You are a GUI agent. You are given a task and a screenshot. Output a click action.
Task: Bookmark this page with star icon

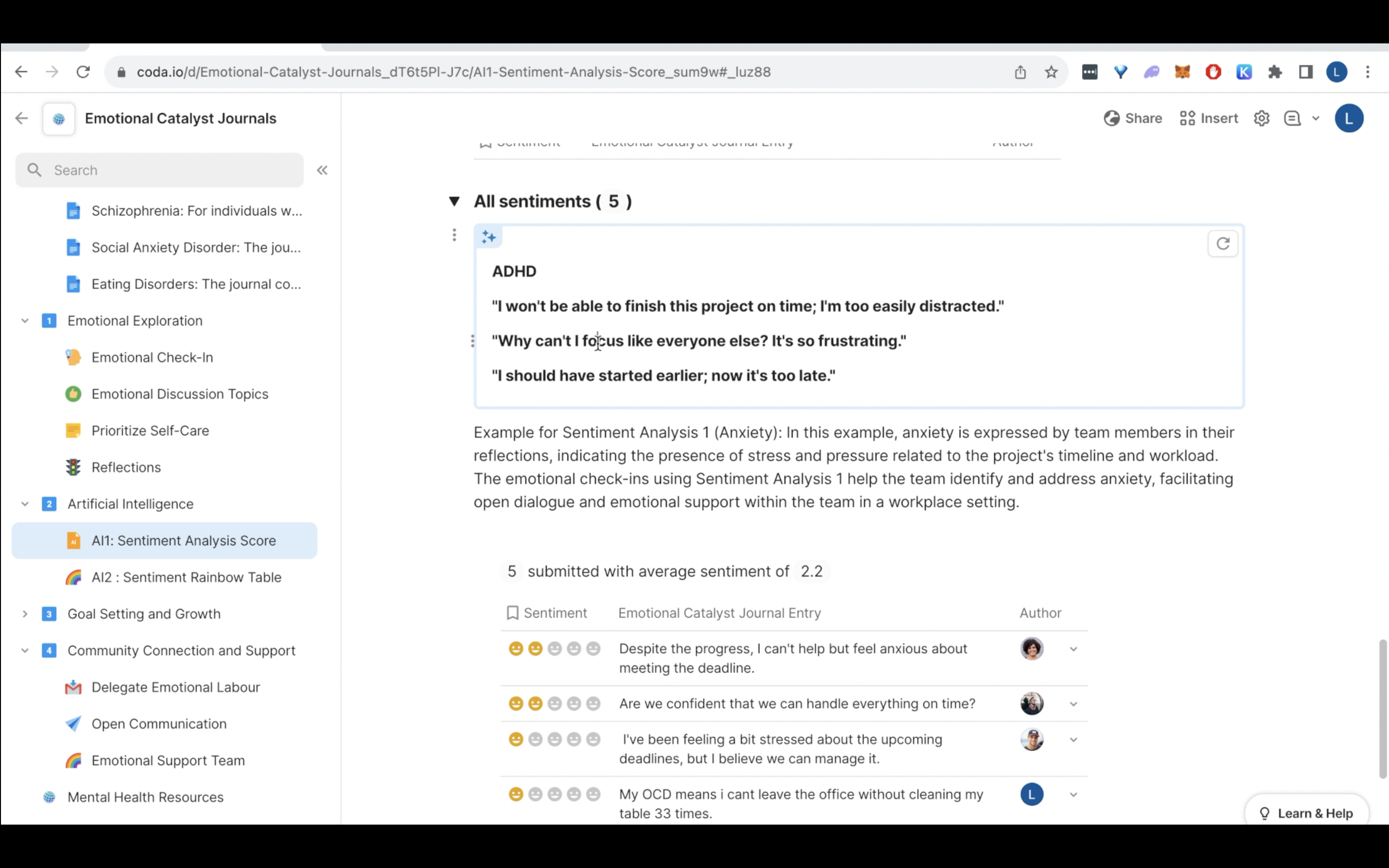click(1051, 72)
